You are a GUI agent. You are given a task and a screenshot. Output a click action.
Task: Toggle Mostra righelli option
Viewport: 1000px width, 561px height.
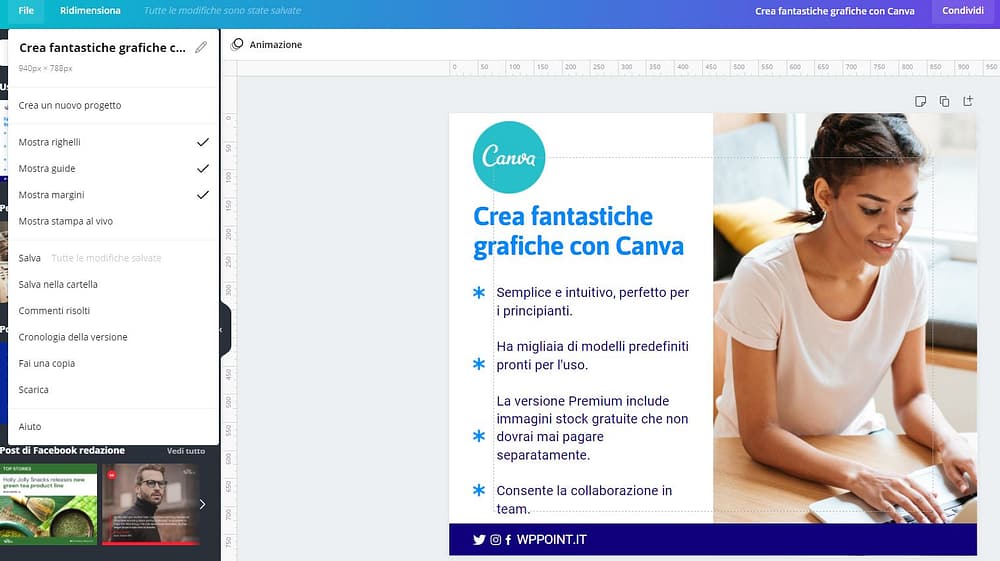(x=114, y=142)
